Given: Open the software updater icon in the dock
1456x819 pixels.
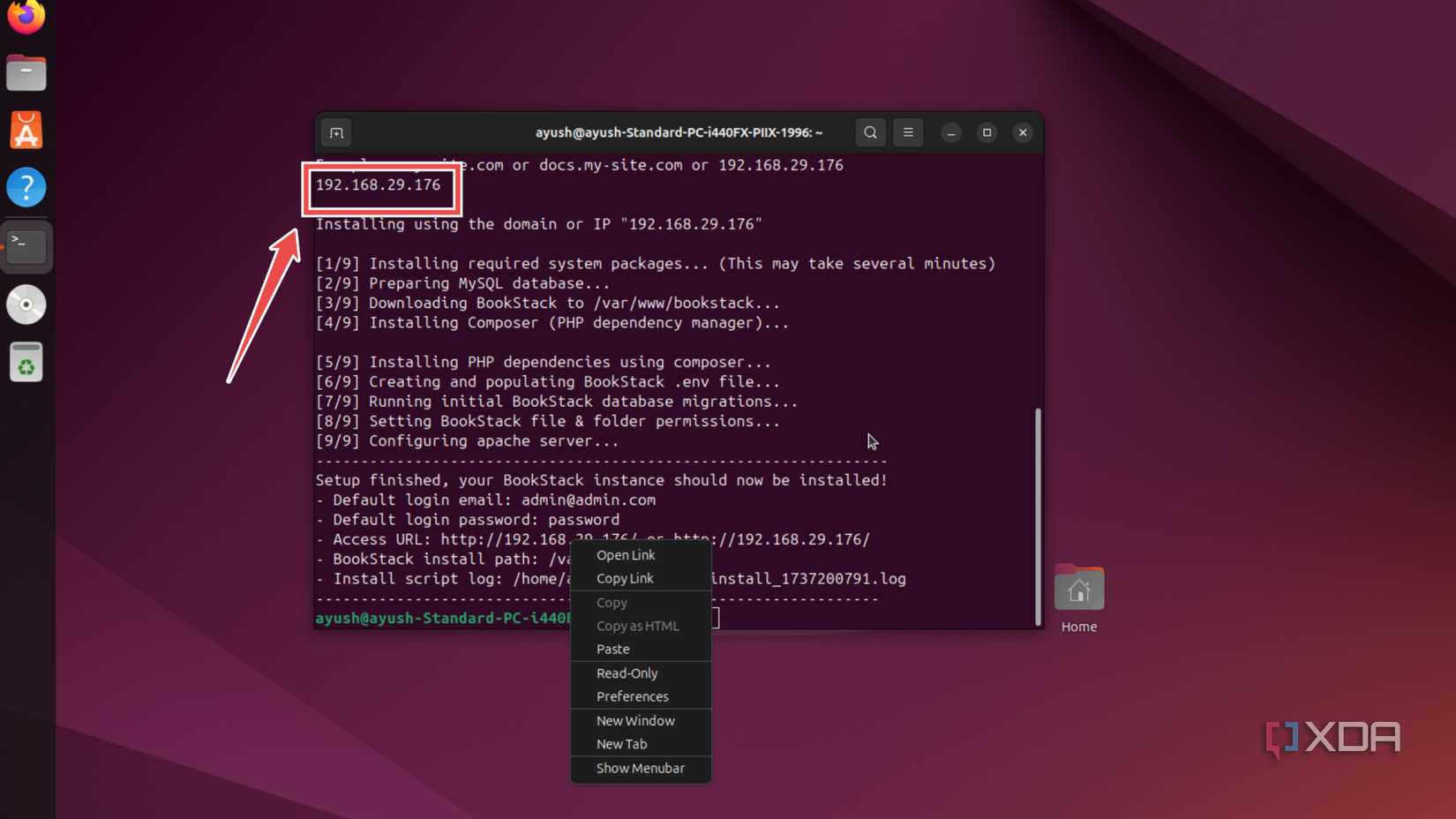Looking at the screenshot, I should pyautogui.click(x=26, y=361).
